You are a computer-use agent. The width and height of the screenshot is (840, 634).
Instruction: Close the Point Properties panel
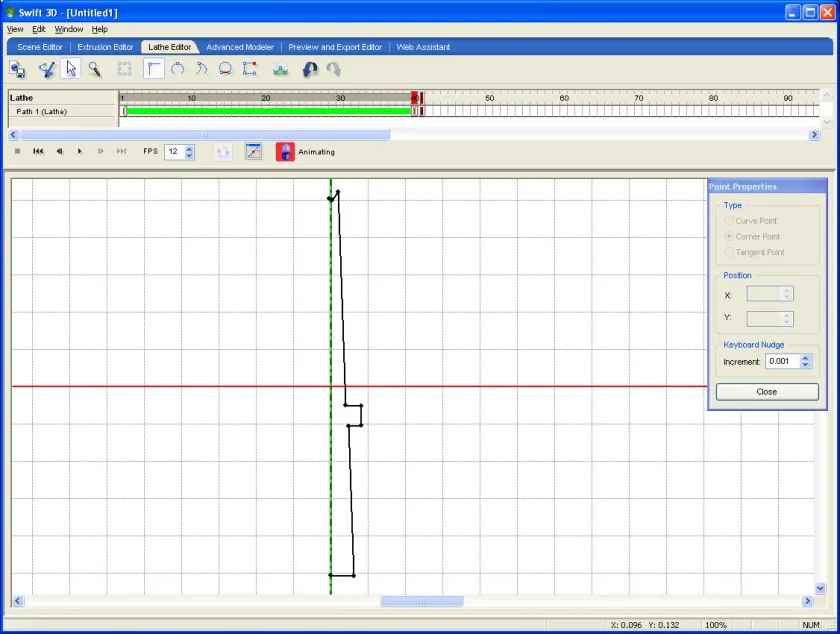767,392
